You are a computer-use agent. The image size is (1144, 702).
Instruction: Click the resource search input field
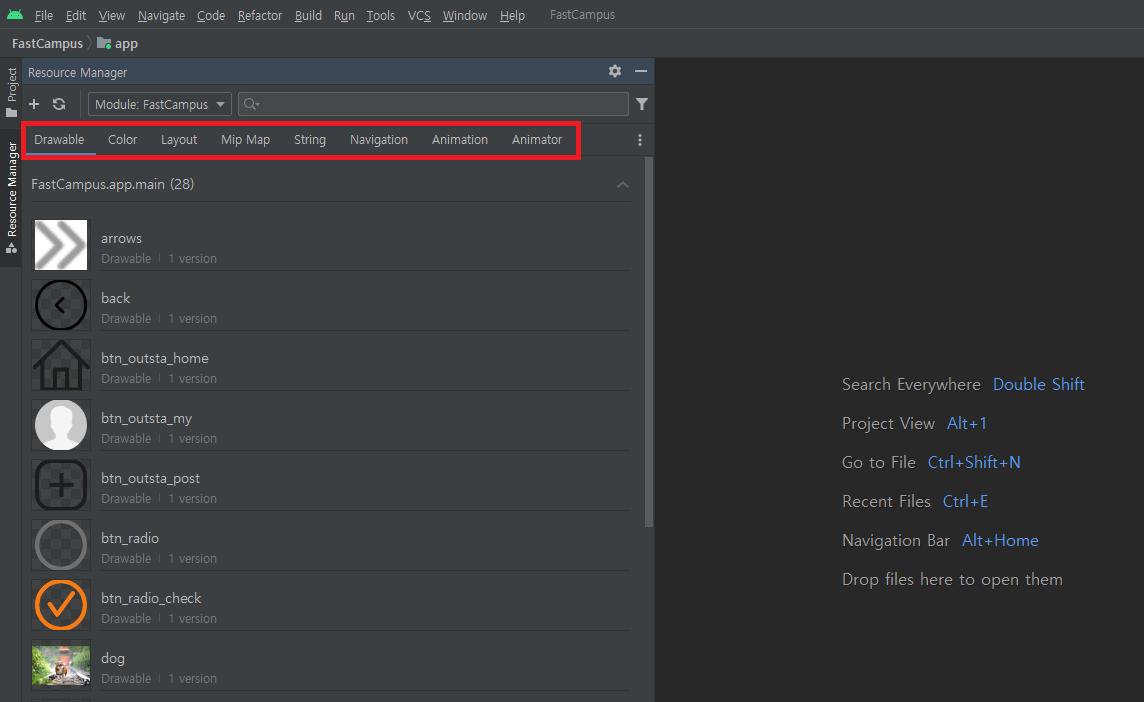click(x=433, y=104)
